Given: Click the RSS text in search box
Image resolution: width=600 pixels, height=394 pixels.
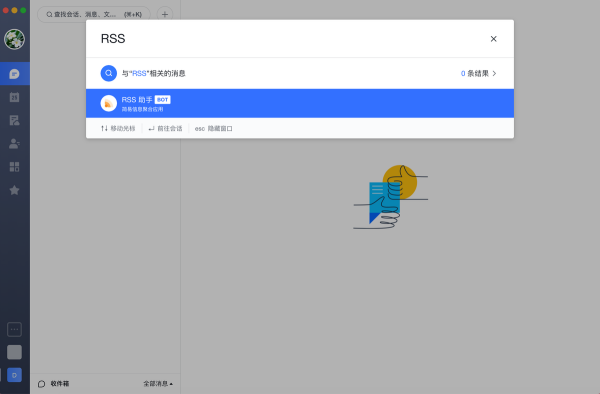Looking at the screenshot, I should (x=113, y=39).
